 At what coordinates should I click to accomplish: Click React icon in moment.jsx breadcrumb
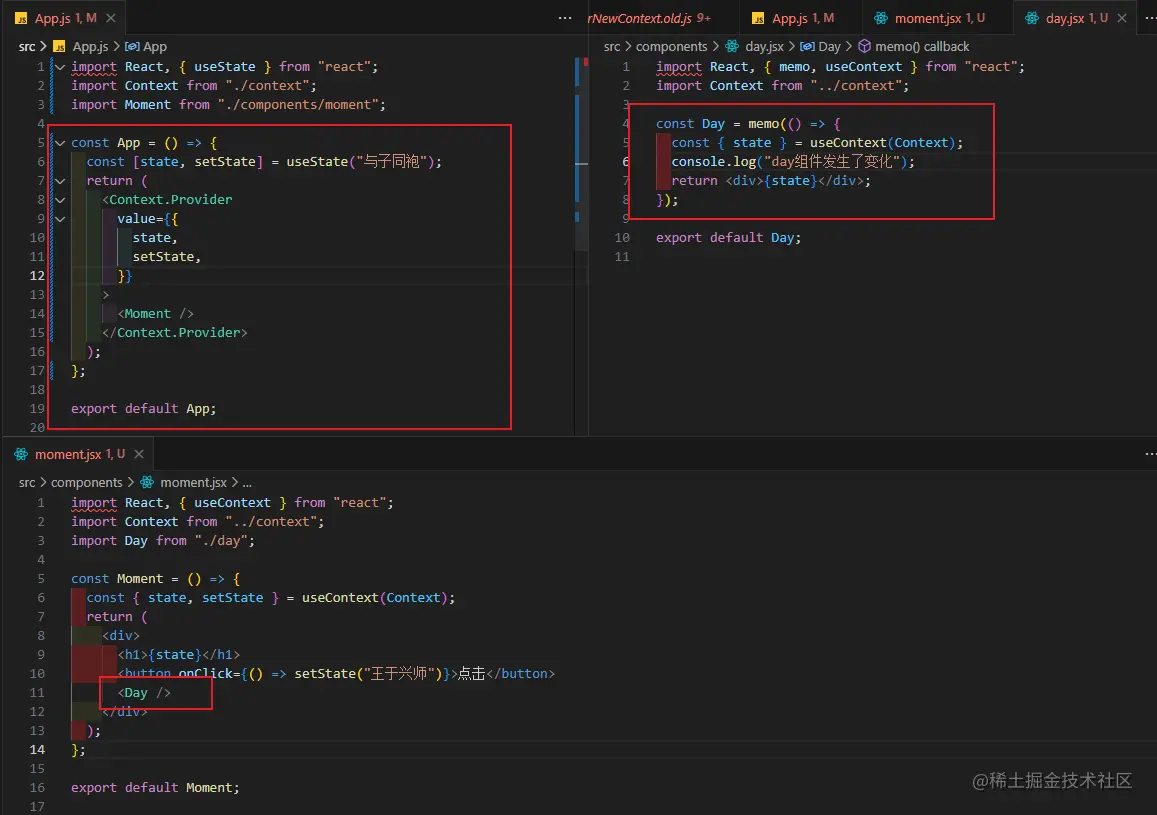(147, 482)
